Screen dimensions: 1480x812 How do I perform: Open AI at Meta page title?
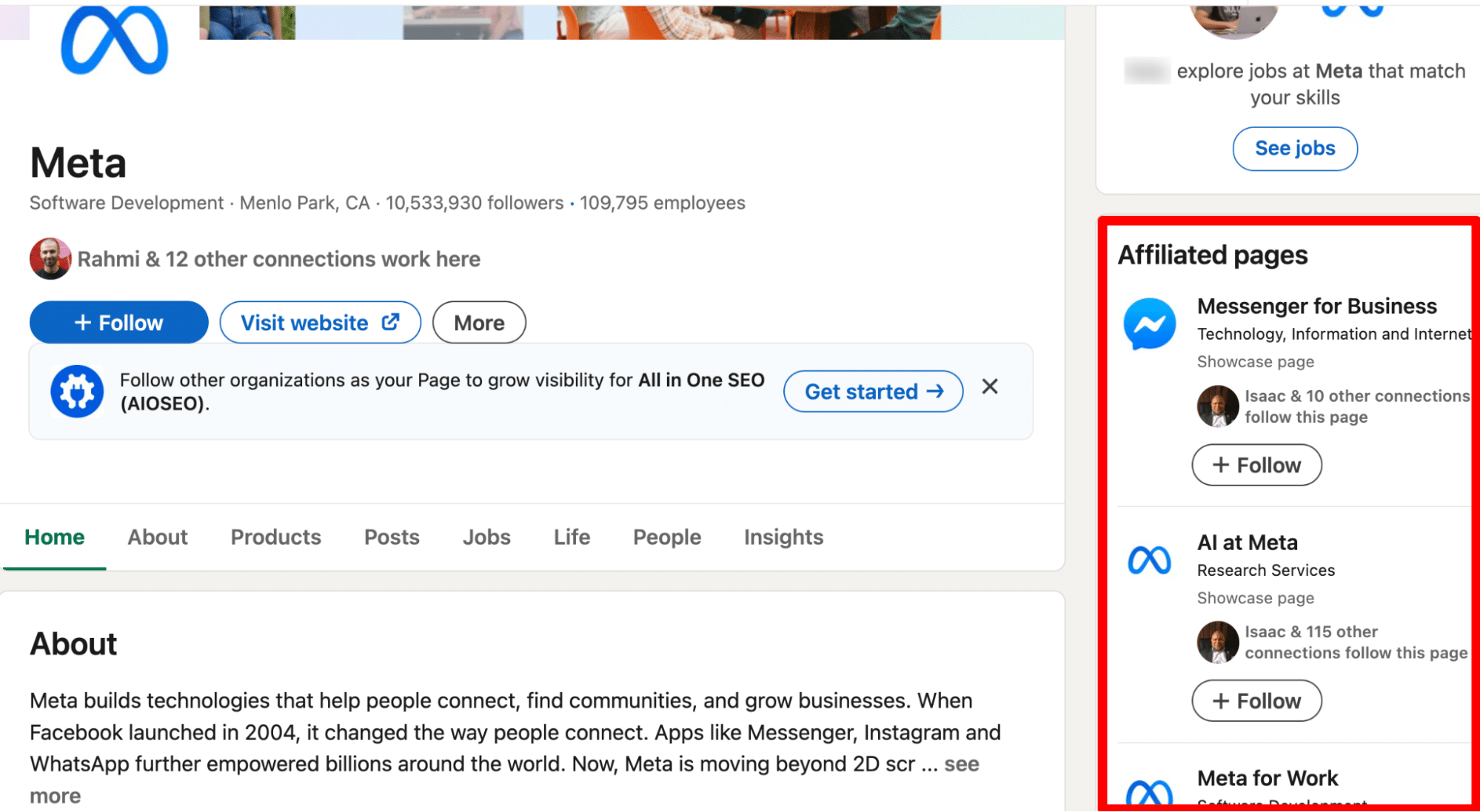1248,543
